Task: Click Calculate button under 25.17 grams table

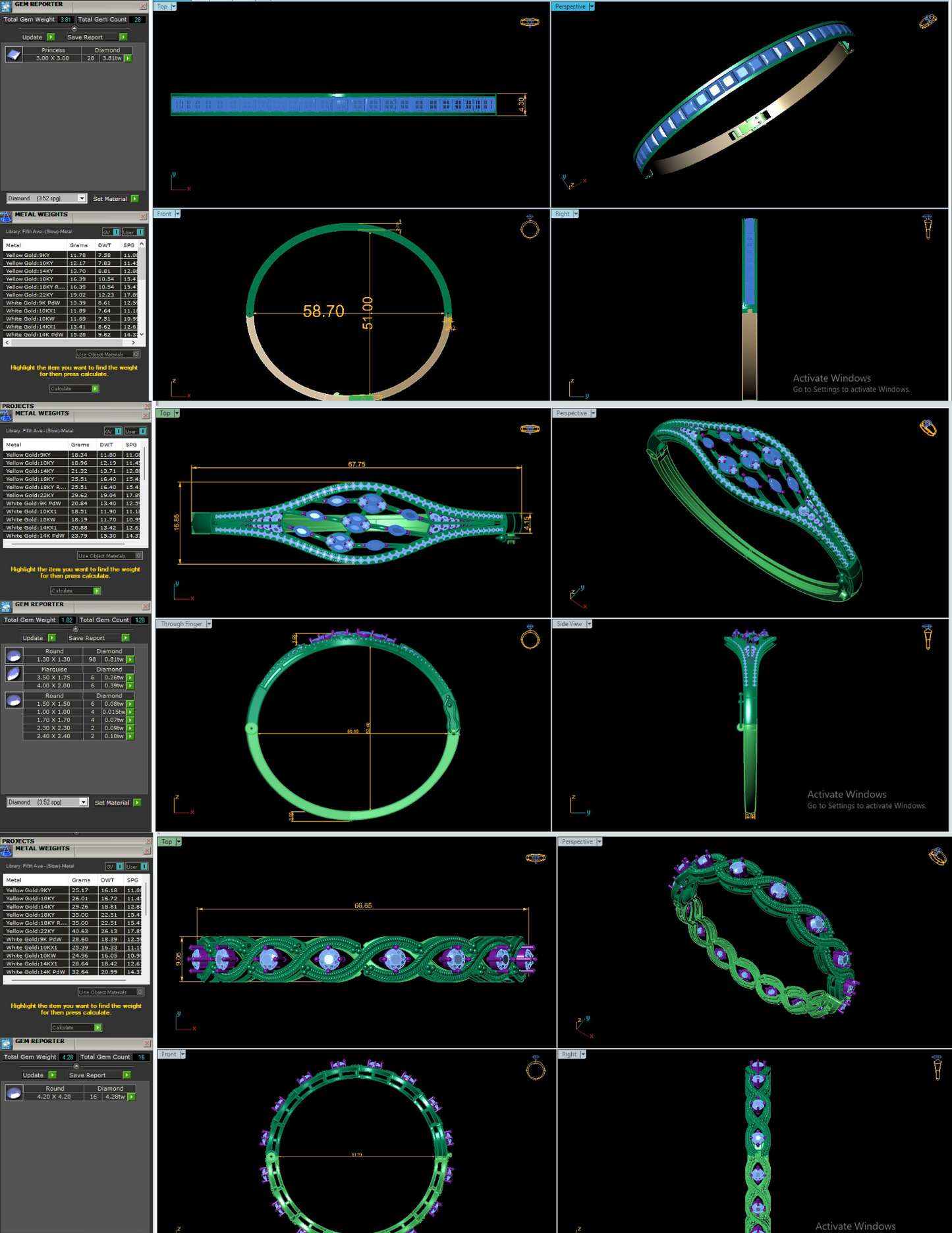Action: [76, 1027]
